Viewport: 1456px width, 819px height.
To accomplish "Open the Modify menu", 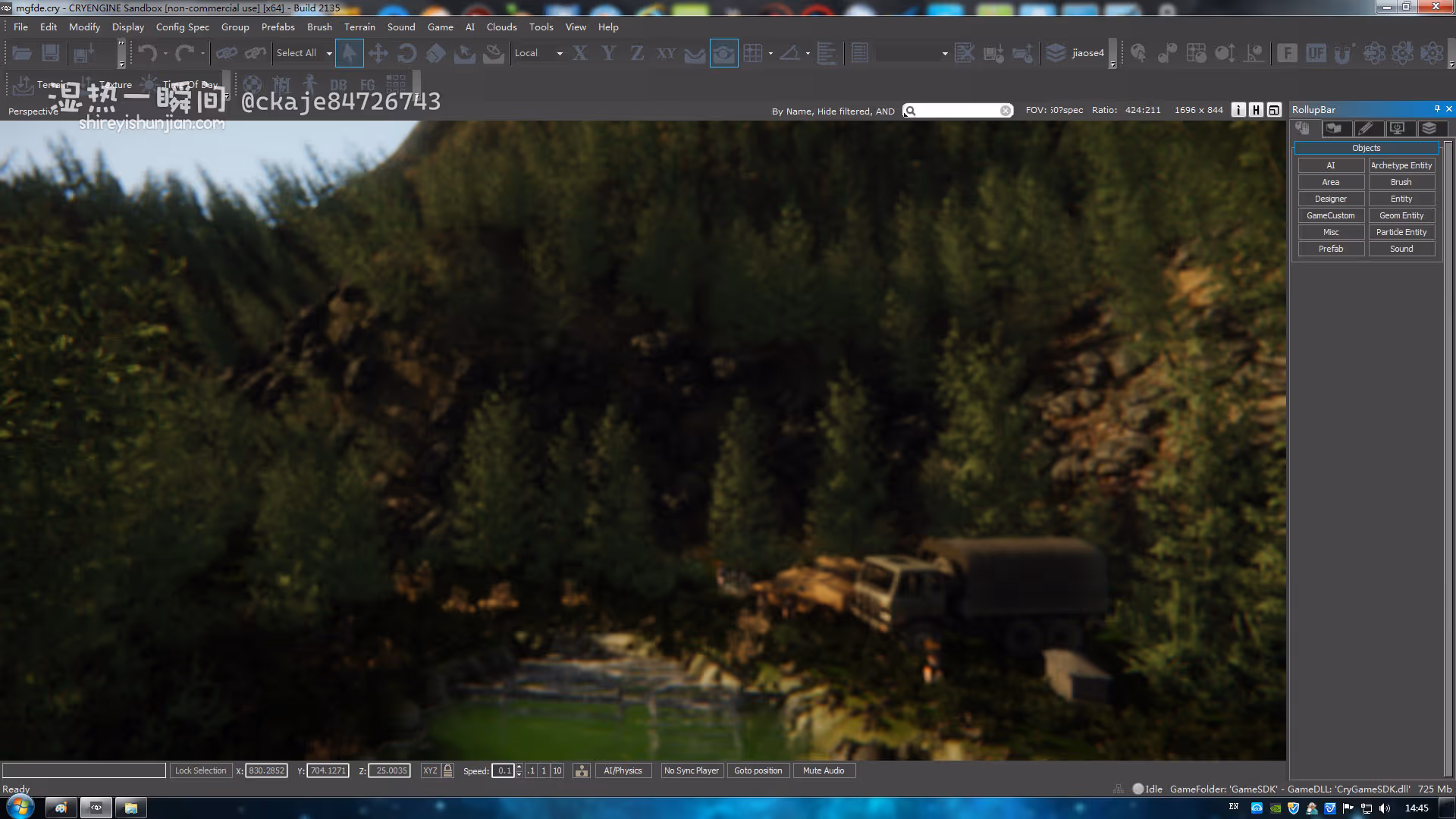I will point(84,27).
